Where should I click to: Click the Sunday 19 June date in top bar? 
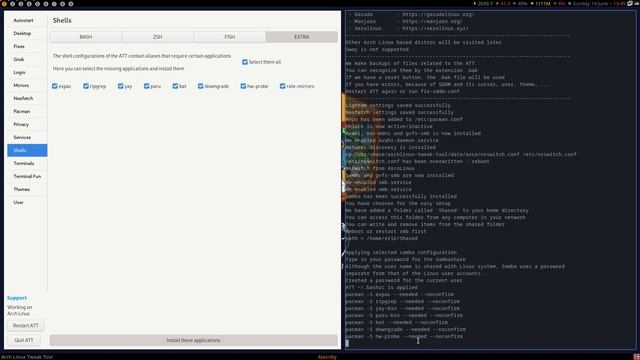(591, 4)
